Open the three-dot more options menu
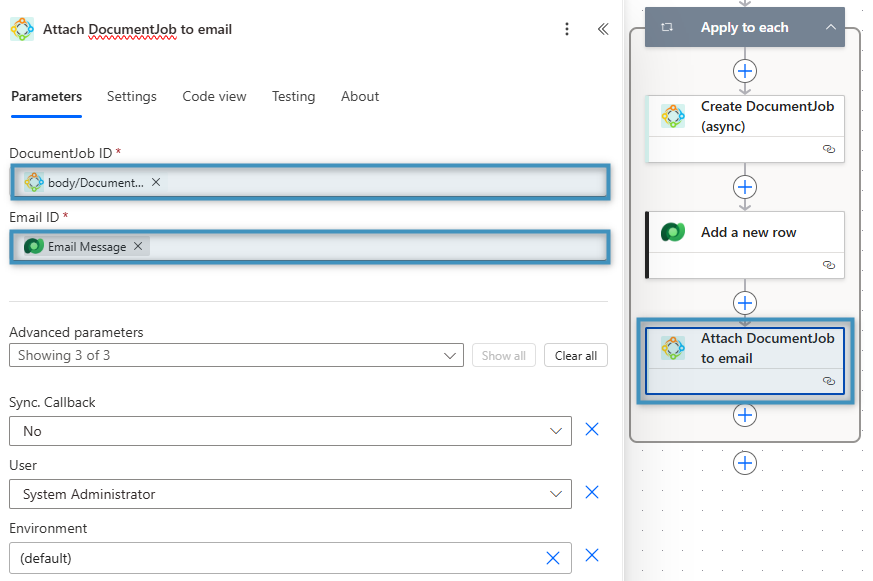The width and height of the screenshot is (873, 581). [567, 29]
